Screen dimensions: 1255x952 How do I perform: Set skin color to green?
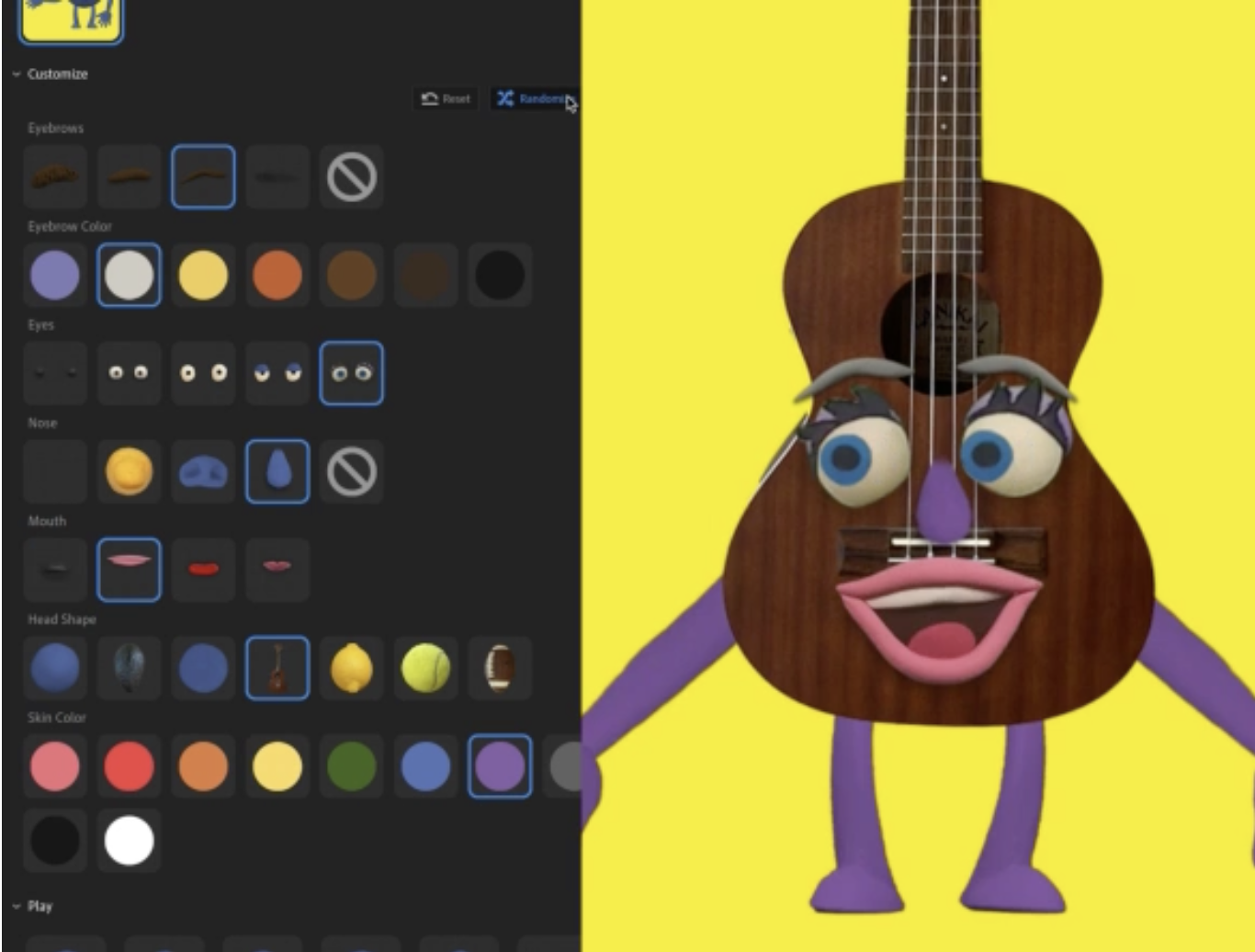coord(352,766)
